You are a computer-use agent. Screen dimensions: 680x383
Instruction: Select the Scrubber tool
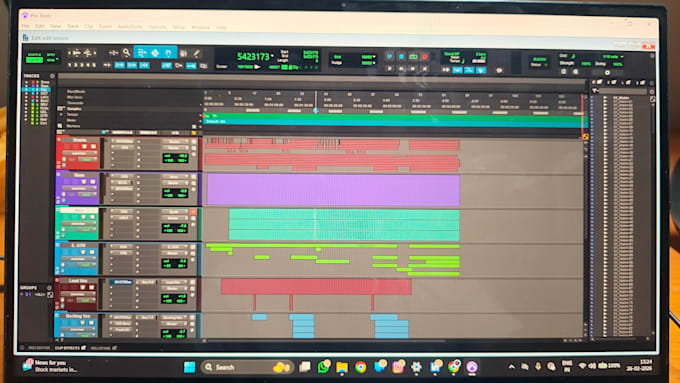(x=183, y=53)
